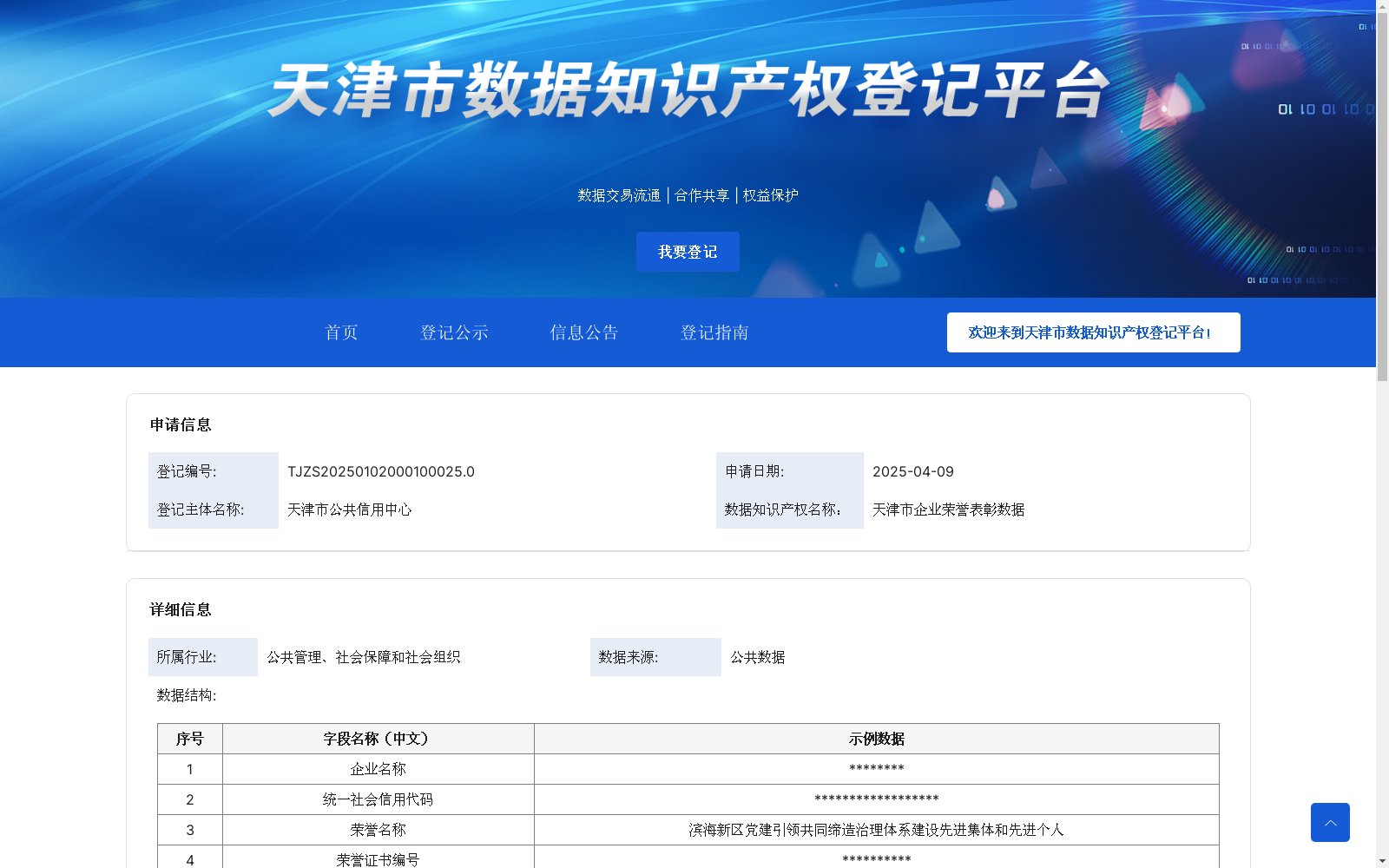Click the application date 2025-04-09
The image size is (1389, 868).
(x=913, y=471)
